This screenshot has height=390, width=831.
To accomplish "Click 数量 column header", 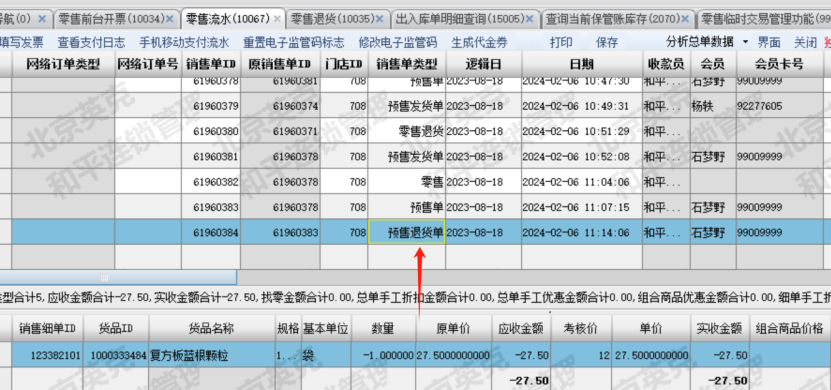I will coord(383,329).
